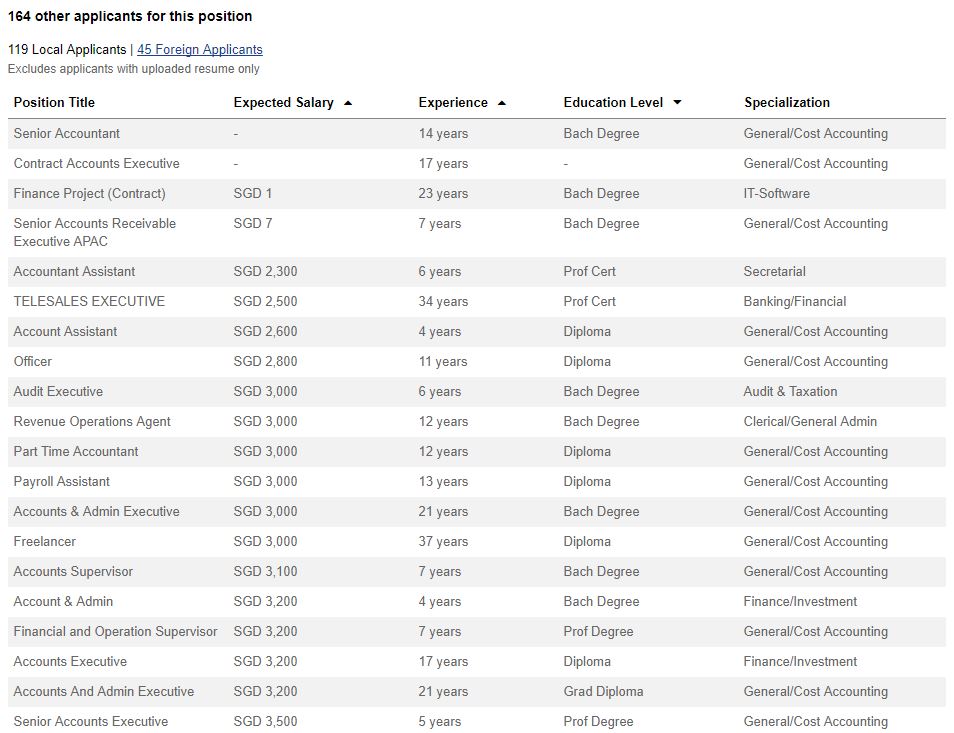This screenshot has width=954, height=733.
Task: Select the Freelancer applicant row
Action: click(477, 541)
